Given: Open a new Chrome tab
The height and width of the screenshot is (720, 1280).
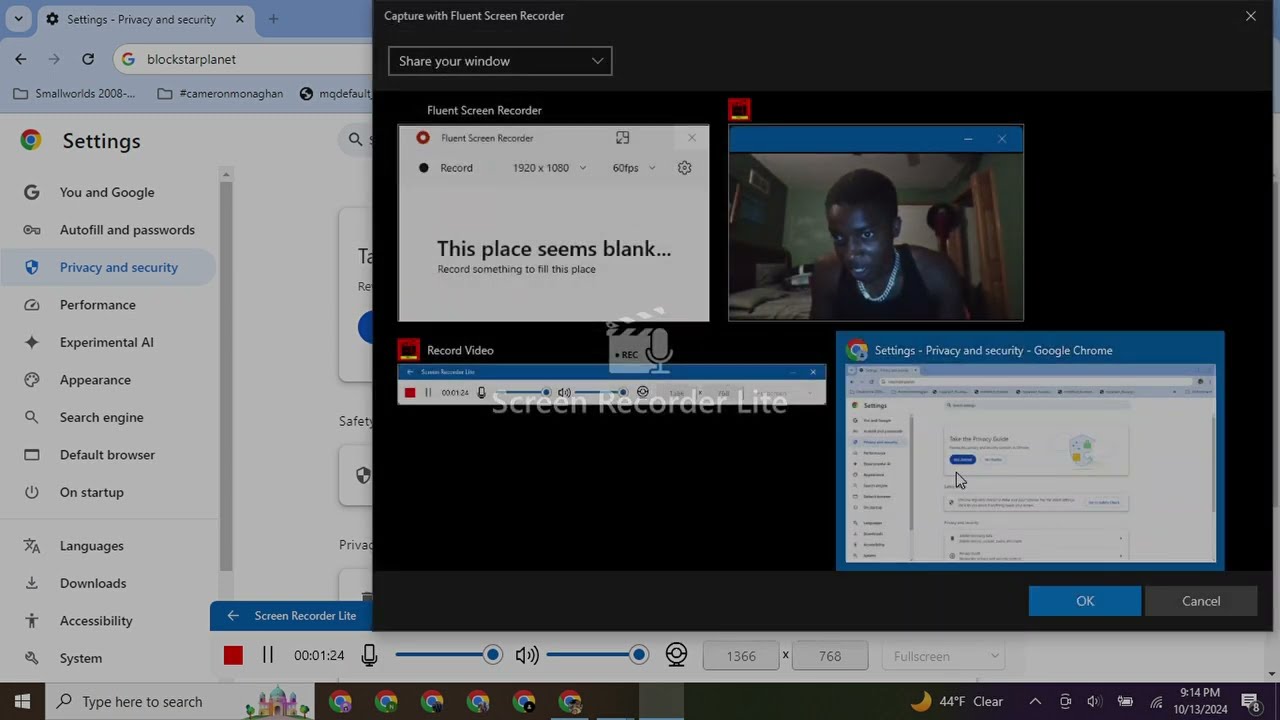Looking at the screenshot, I should click(273, 19).
